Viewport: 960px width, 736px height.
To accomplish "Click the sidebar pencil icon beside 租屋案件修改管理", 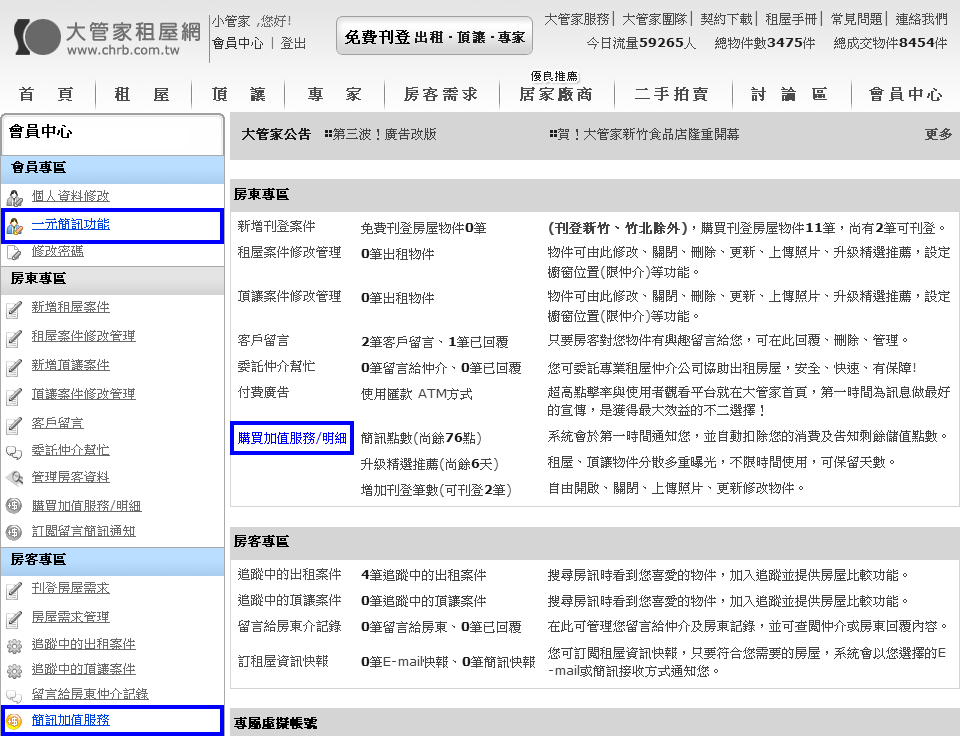I will pyautogui.click(x=15, y=337).
